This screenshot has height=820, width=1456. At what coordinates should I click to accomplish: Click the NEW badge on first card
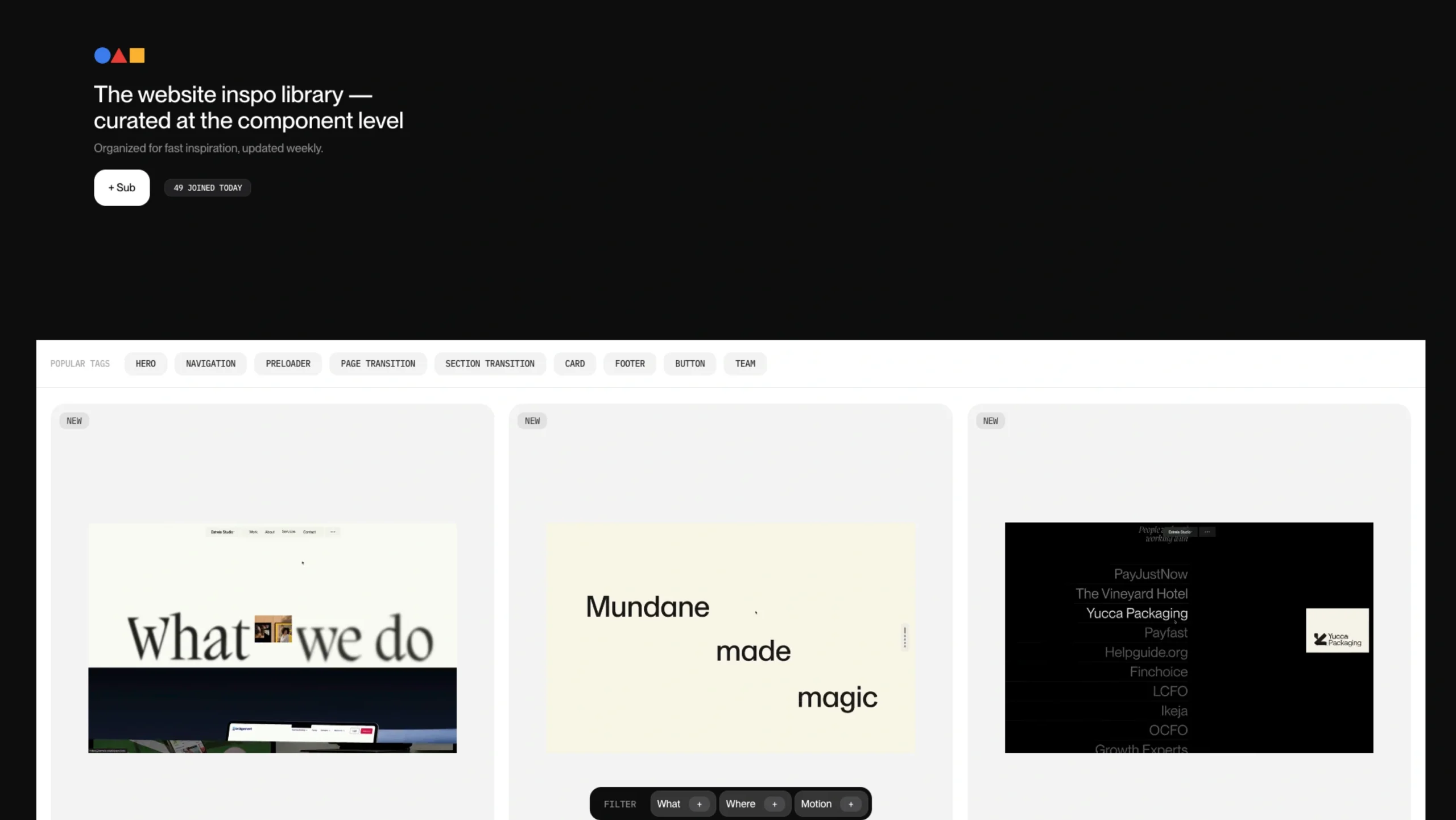74,421
